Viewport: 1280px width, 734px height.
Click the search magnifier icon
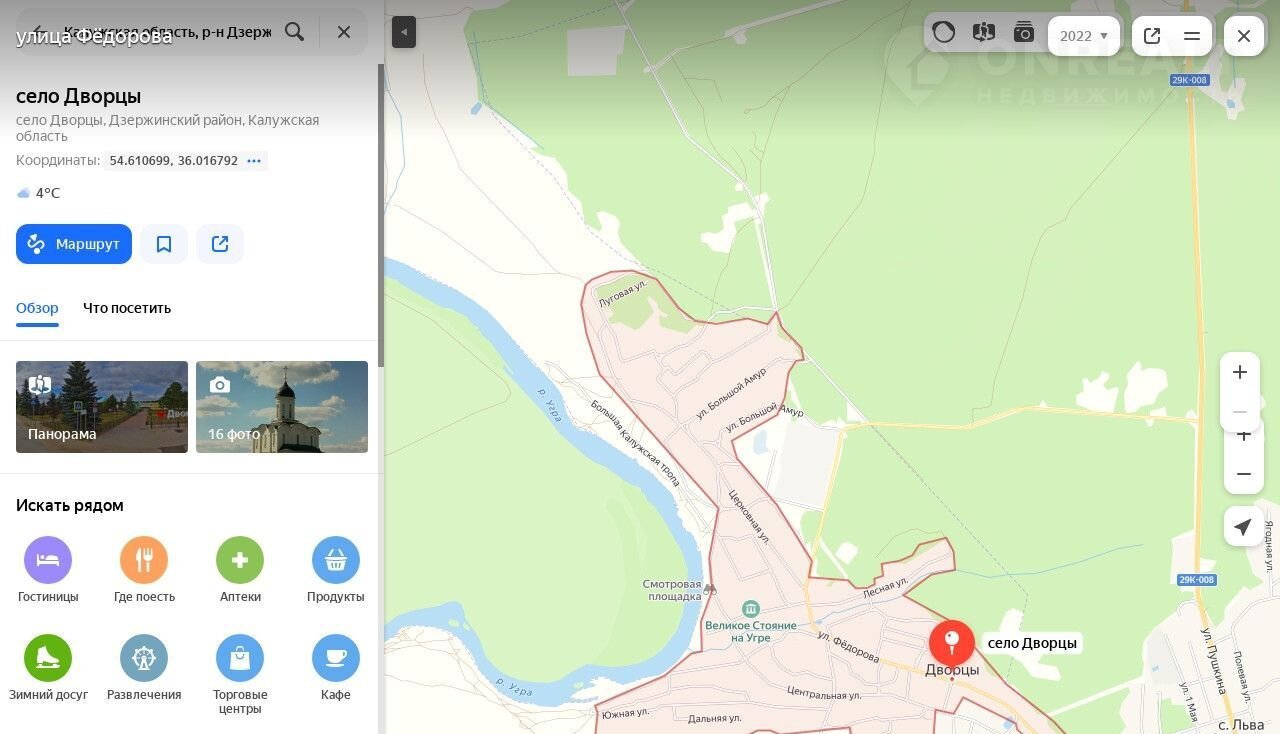click(x=294, y=32)
